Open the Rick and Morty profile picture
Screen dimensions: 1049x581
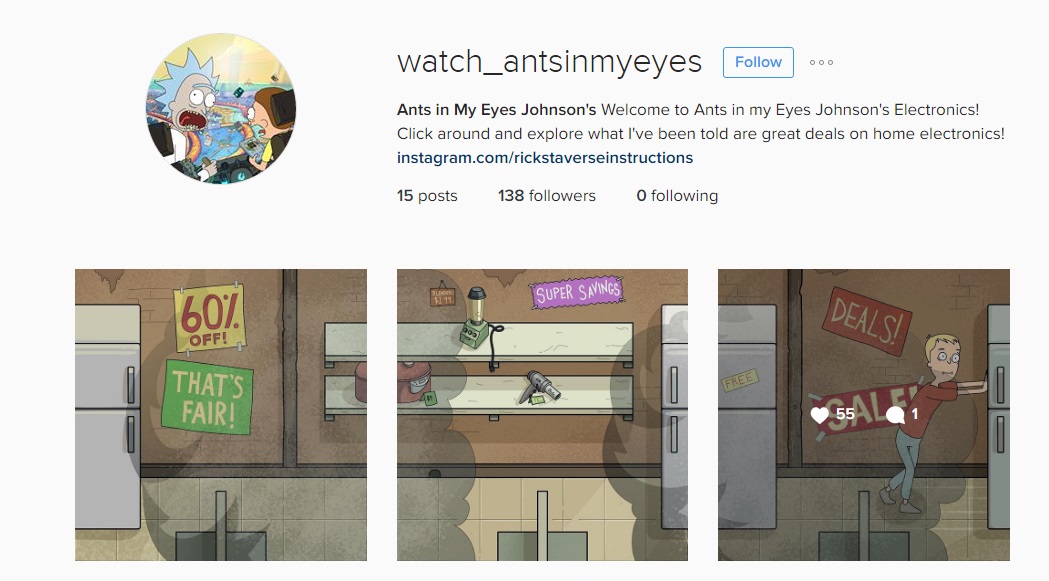point(221,108)
